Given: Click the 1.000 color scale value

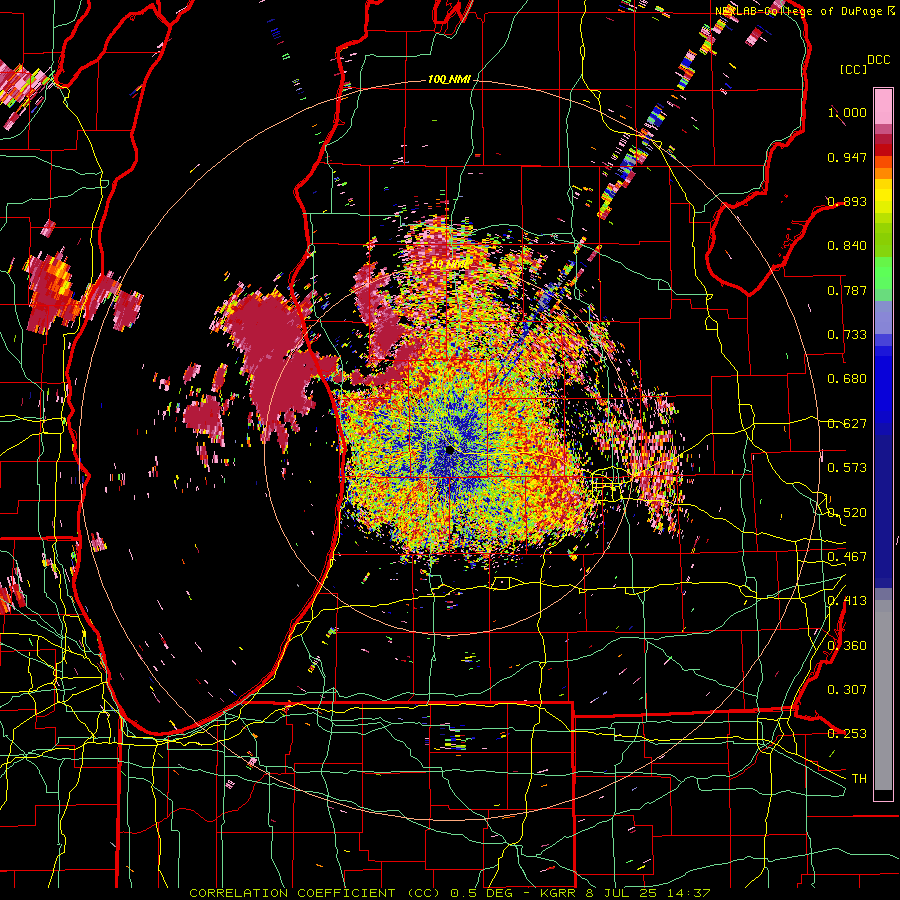Looking at the screenshot, I should (847, 112).
